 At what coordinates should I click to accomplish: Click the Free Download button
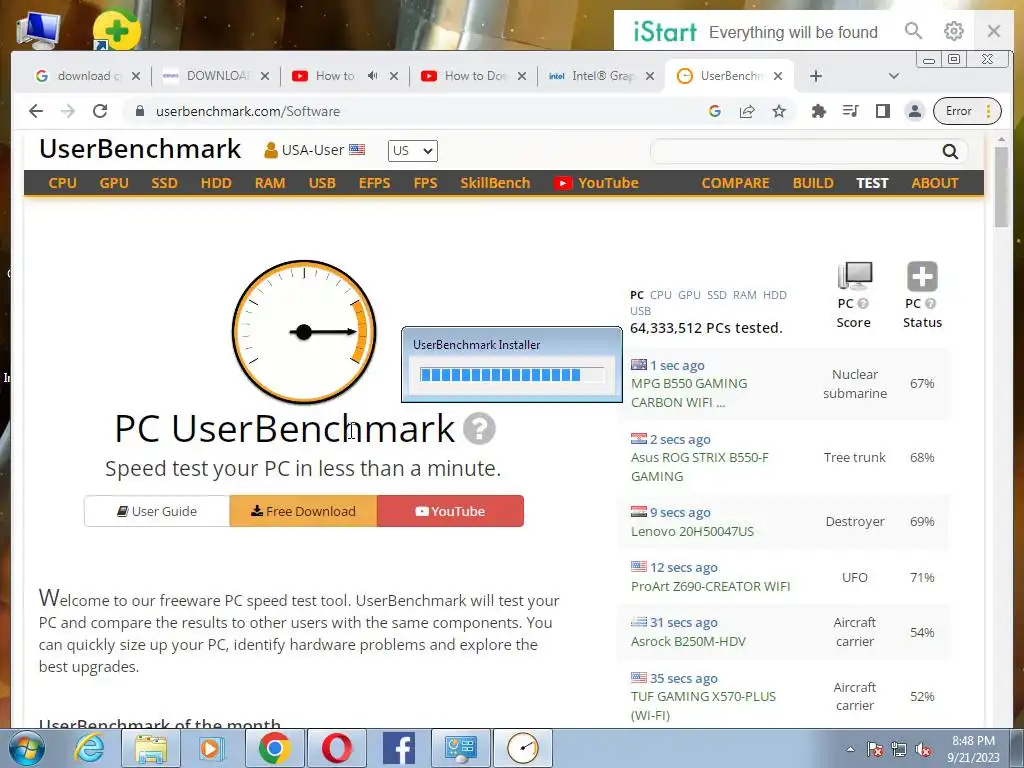[303, 511]
